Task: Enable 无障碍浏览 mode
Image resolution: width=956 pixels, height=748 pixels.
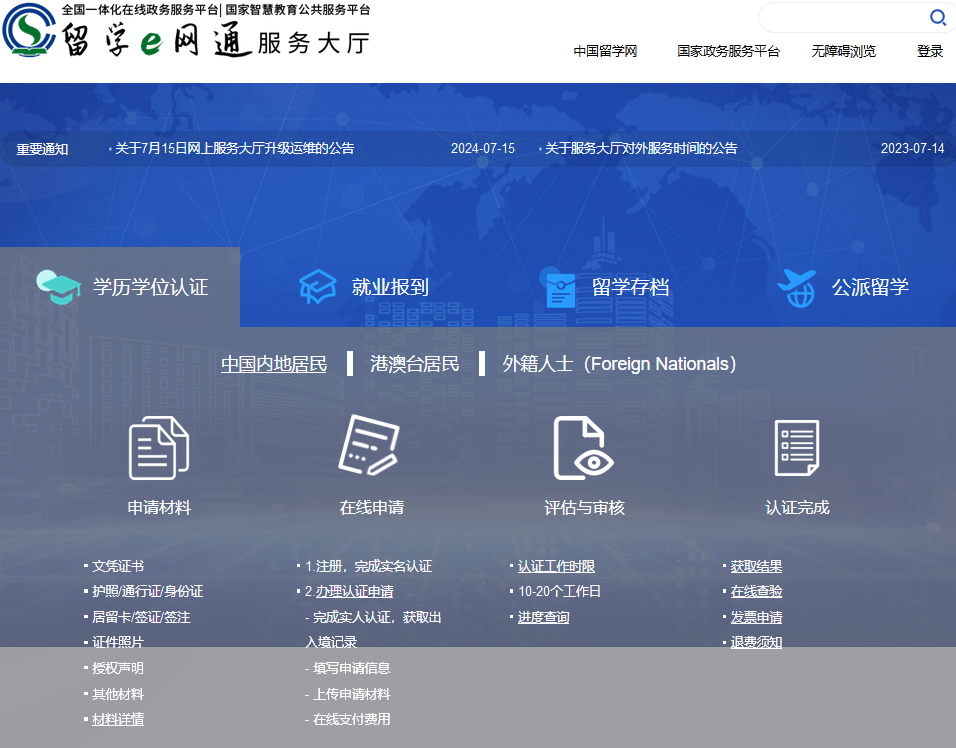Action: [843, 51]
